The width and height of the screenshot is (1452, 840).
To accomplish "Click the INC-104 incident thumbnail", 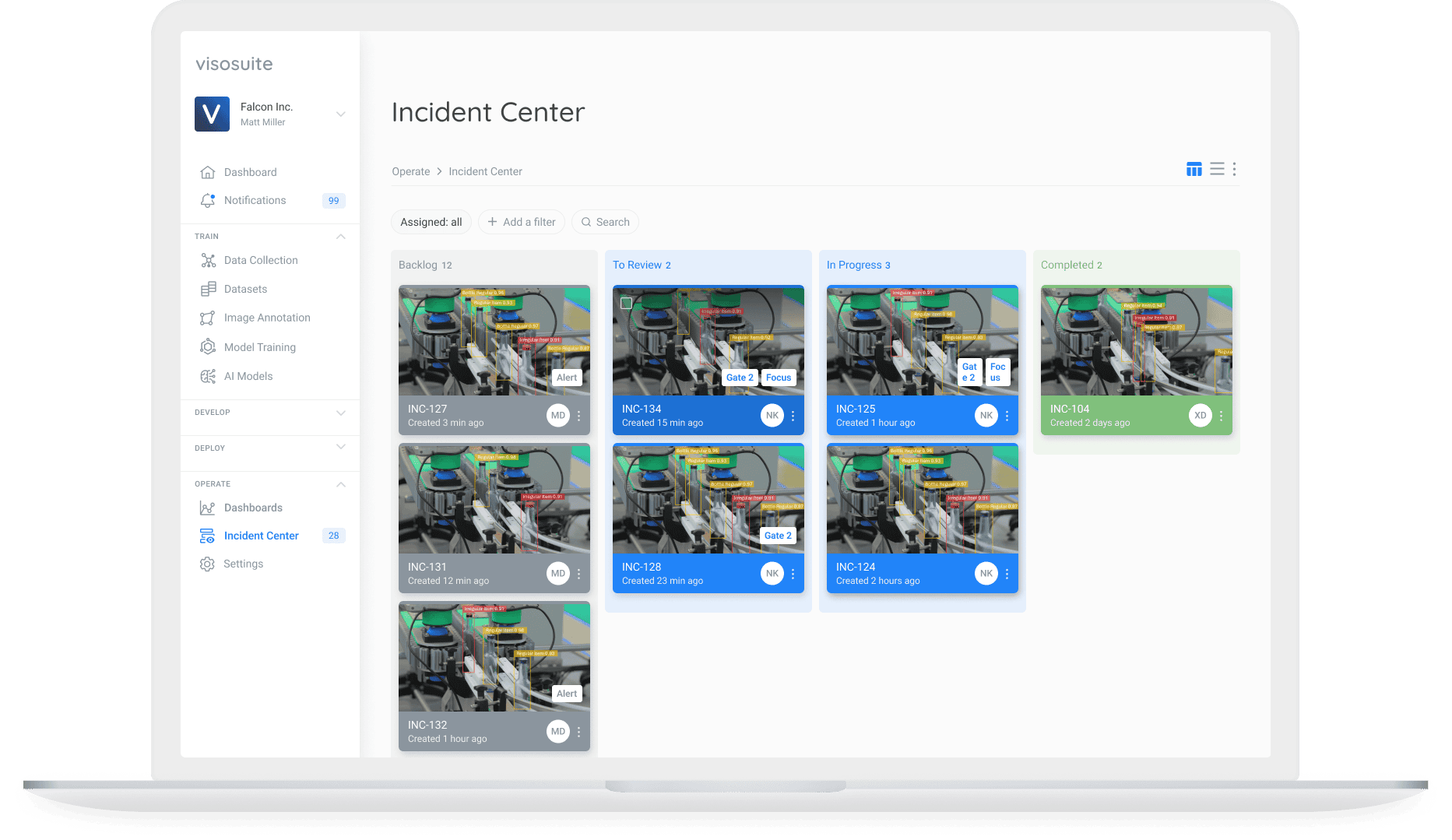I will (1136, 340).
